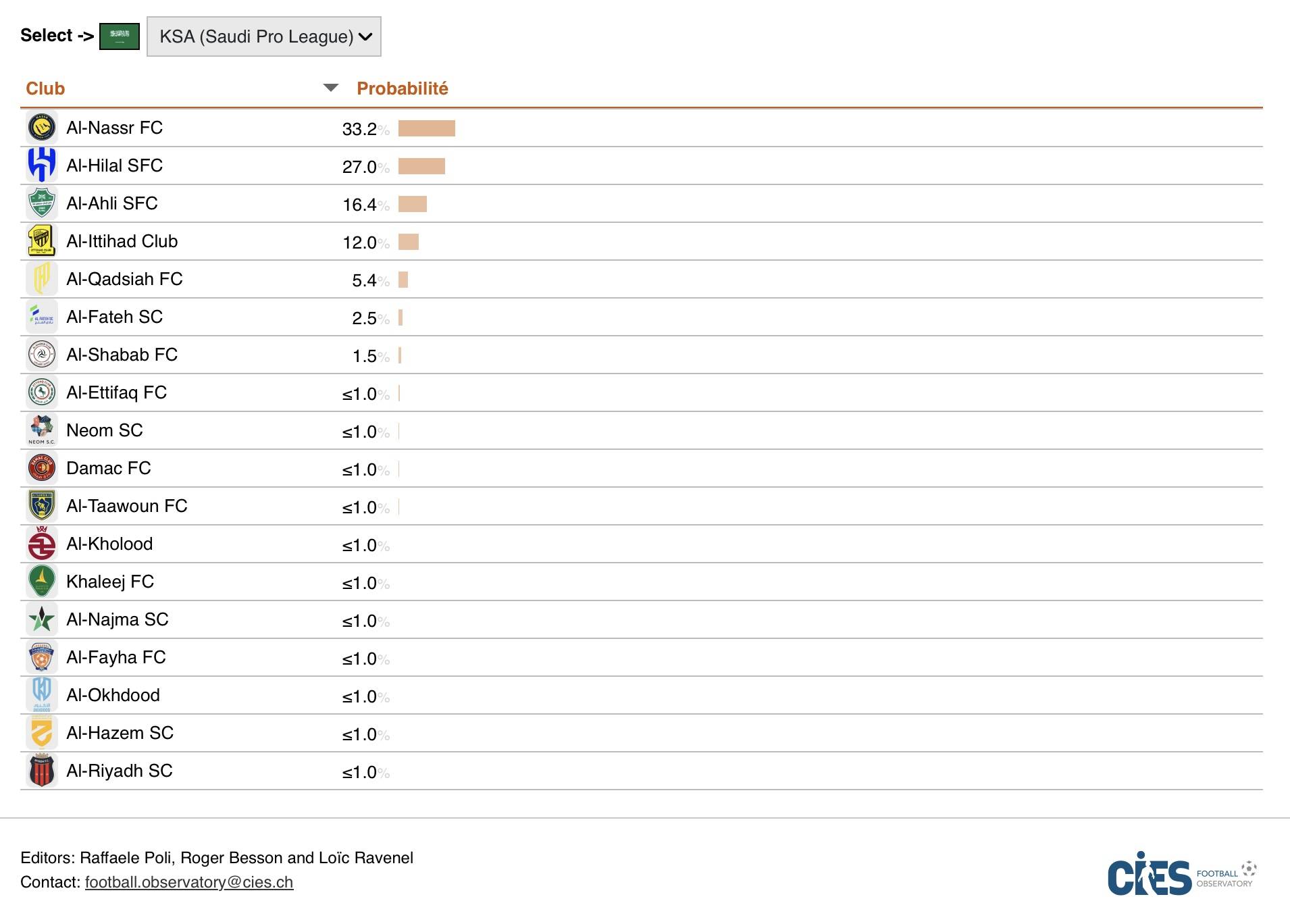Click the Al-Riyadh SC striped badge
This screenshot has height=924, width=1290.
click(x=42, y=771)
